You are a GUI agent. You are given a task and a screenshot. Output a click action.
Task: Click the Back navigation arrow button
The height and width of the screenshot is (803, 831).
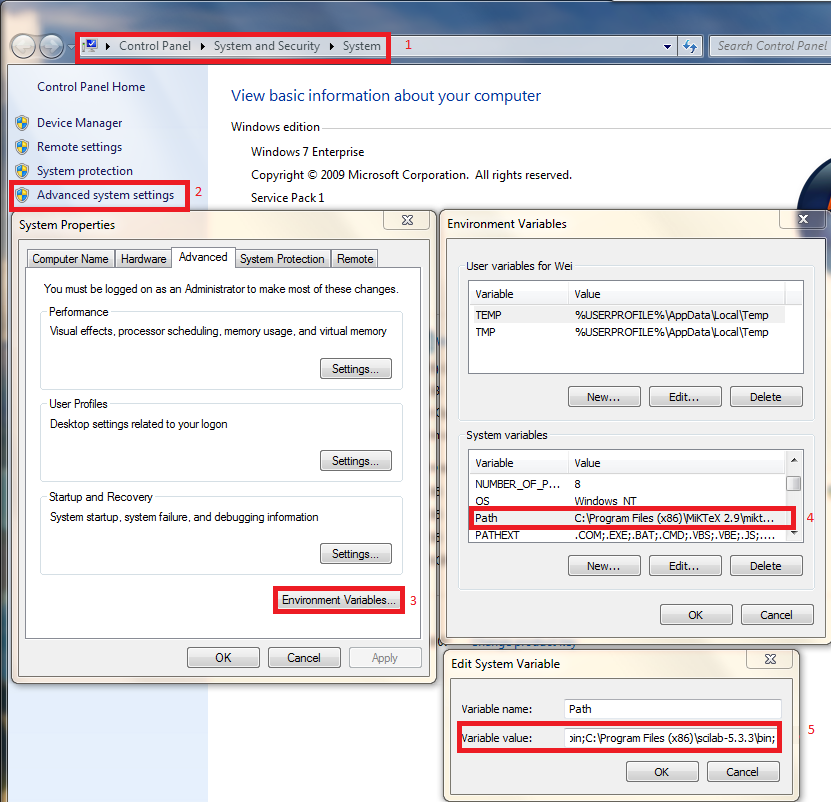23,47
